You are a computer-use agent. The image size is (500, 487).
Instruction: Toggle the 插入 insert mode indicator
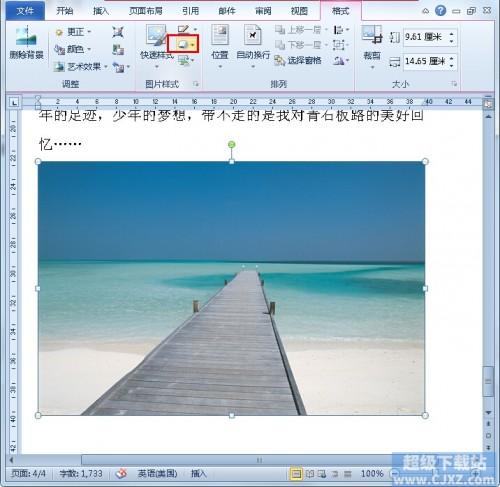pyautogui.click(x=198, y=473)
